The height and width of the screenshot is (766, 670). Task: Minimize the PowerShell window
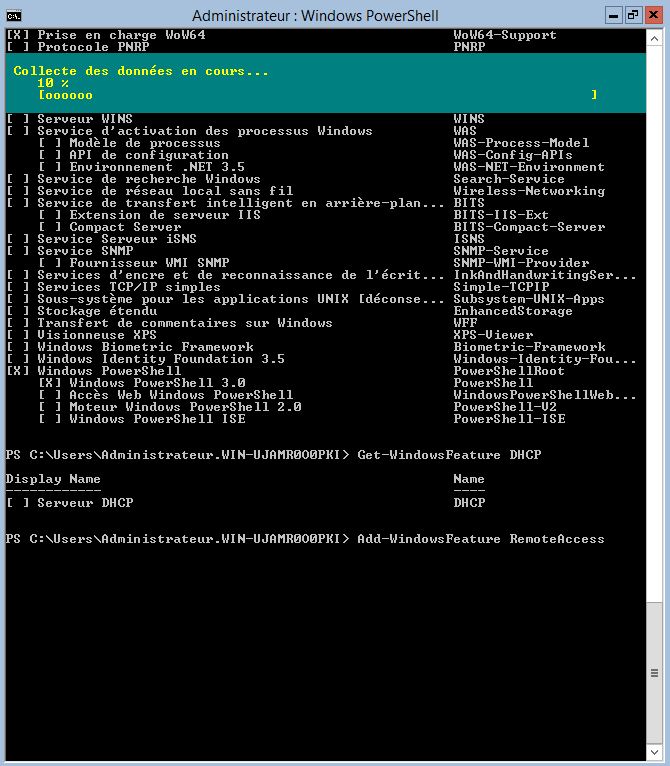coord(613,15)
